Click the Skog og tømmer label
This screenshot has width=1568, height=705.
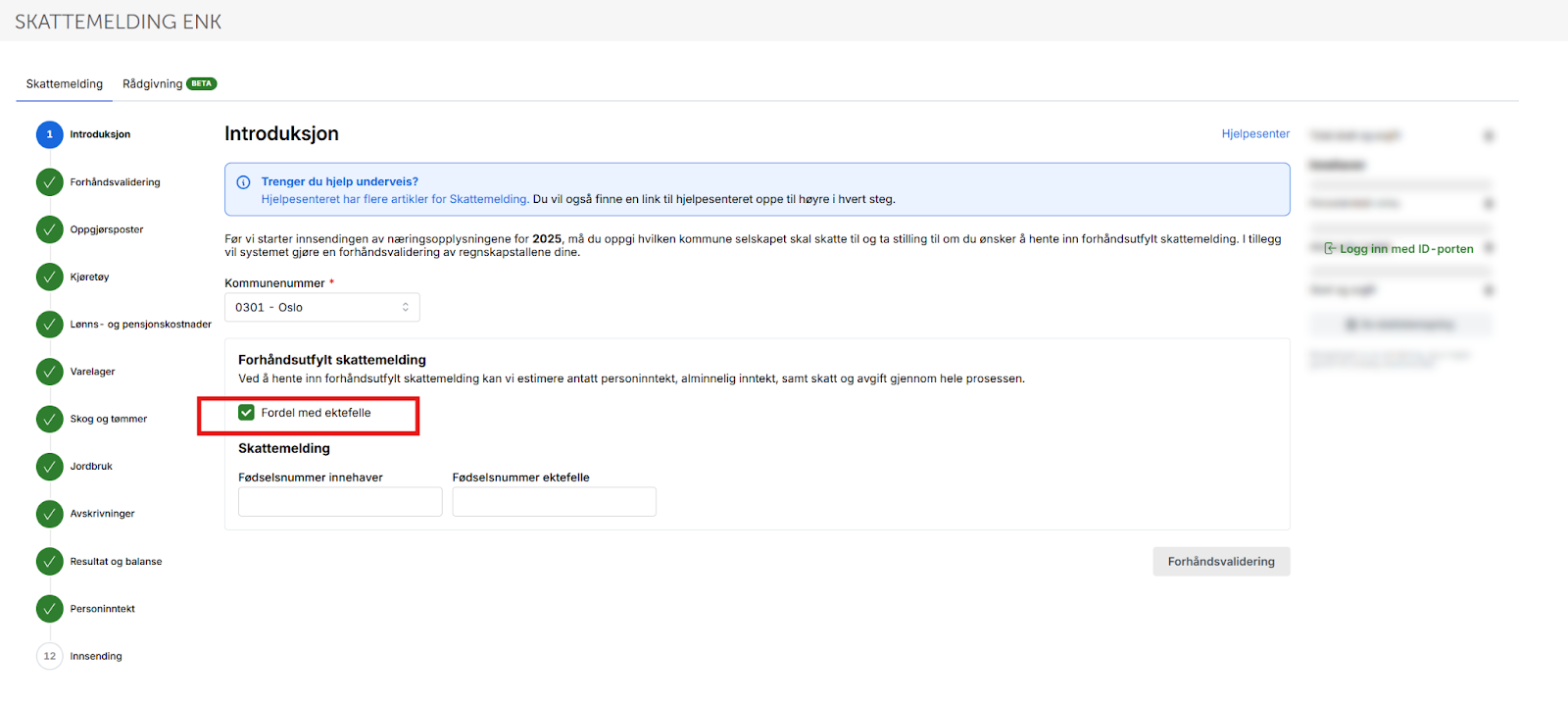click(x=109, y=419)
